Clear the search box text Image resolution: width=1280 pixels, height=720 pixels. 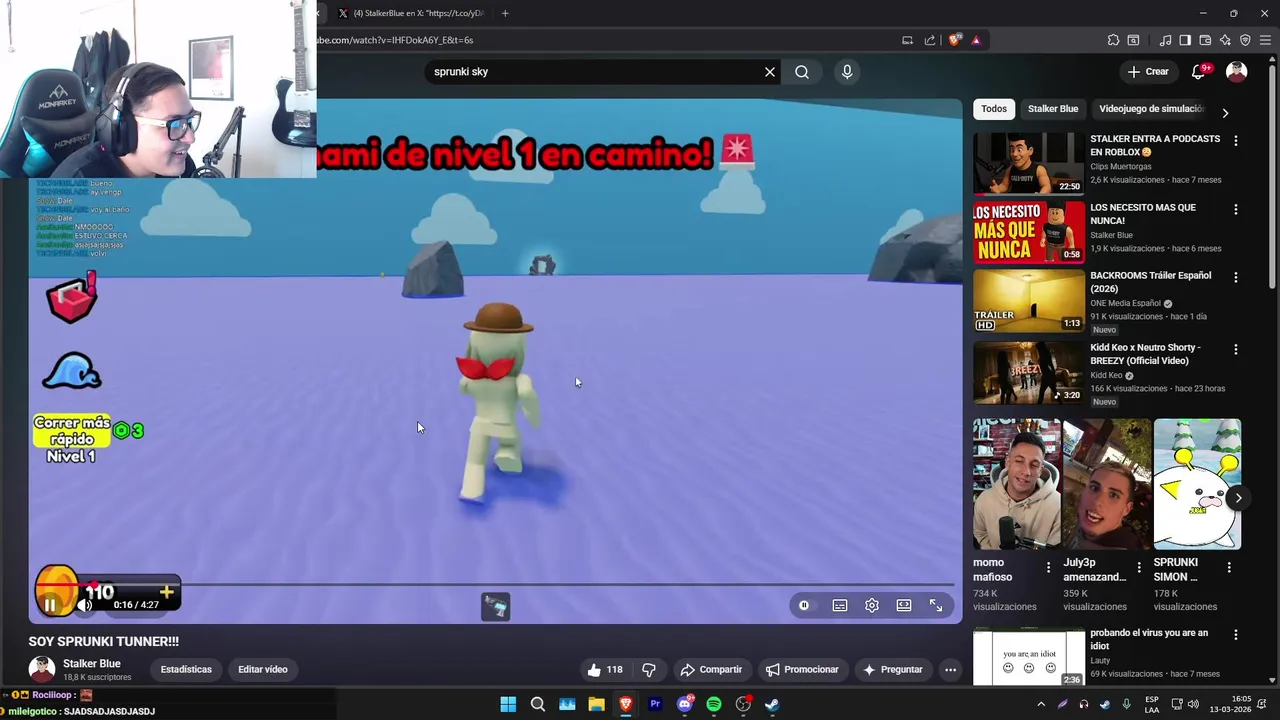(770, 72)
